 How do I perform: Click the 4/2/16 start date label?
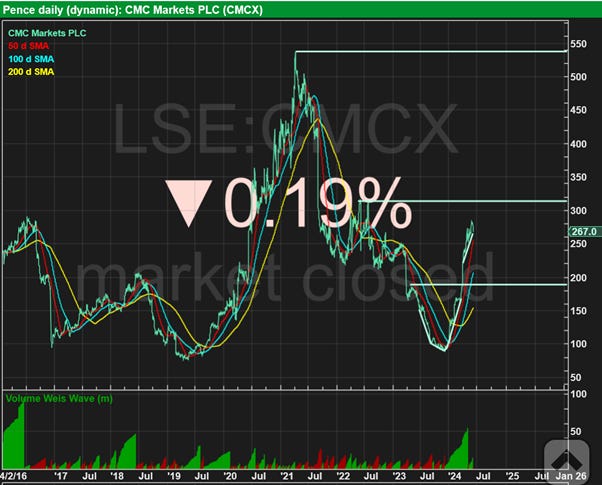[14, 476]
